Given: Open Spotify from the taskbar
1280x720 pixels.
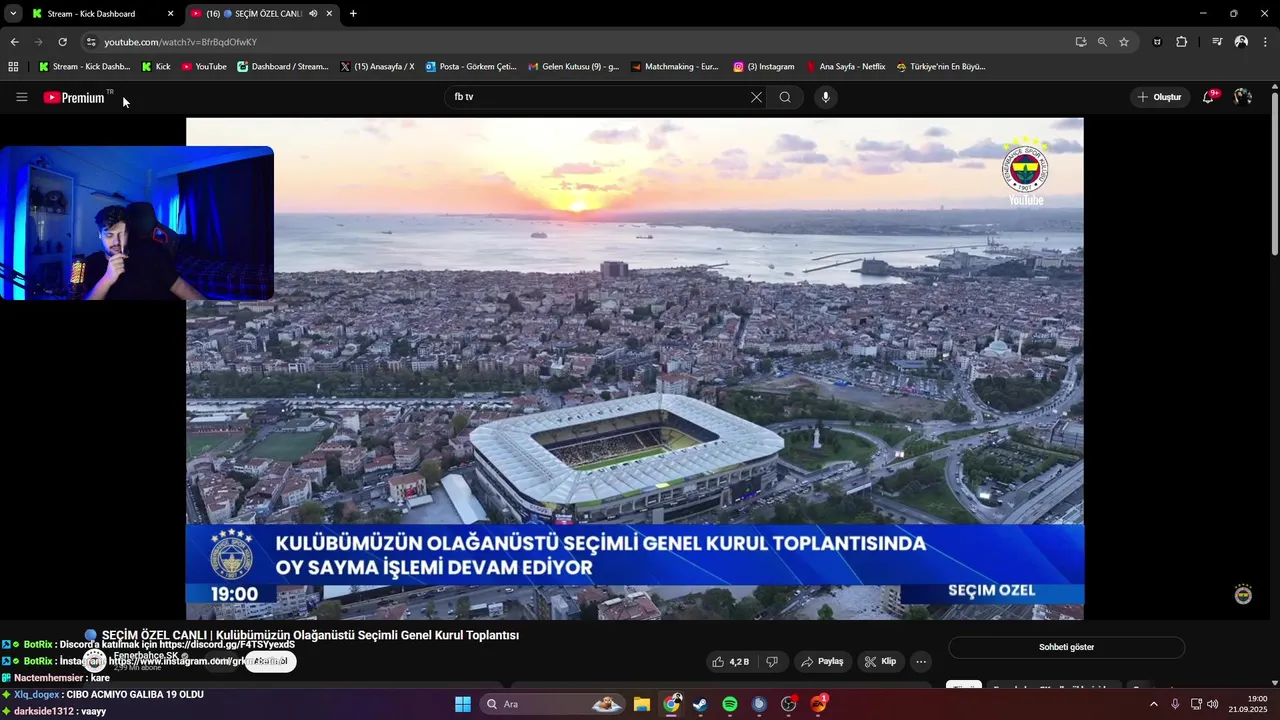Looking at the screenshot, I should tap(730, 704).
